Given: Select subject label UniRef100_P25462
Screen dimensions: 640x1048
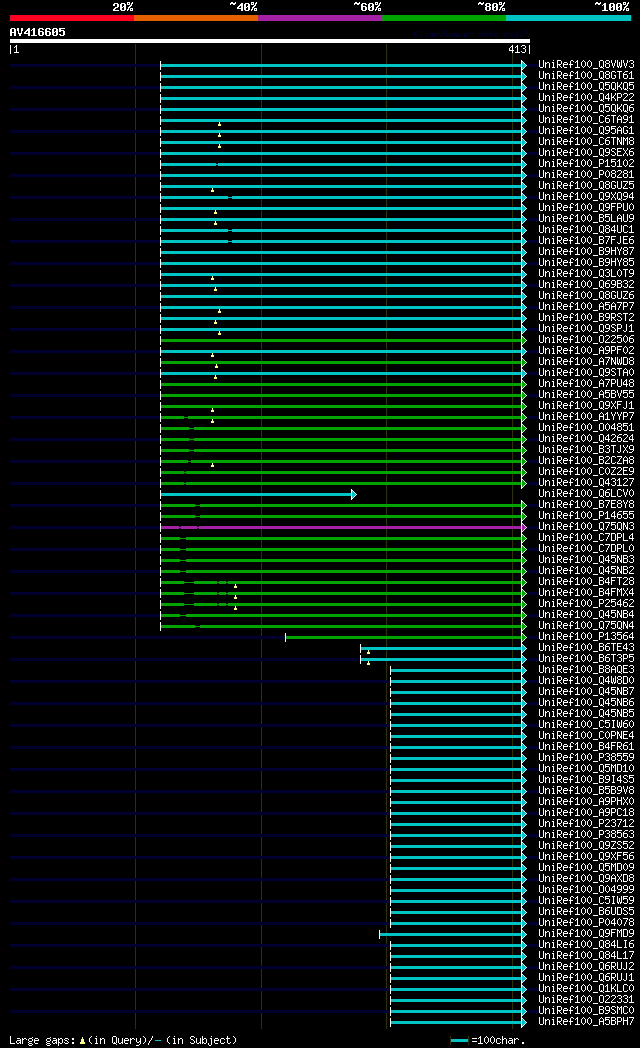Looking at the screenshot, I should pos(586,604).
